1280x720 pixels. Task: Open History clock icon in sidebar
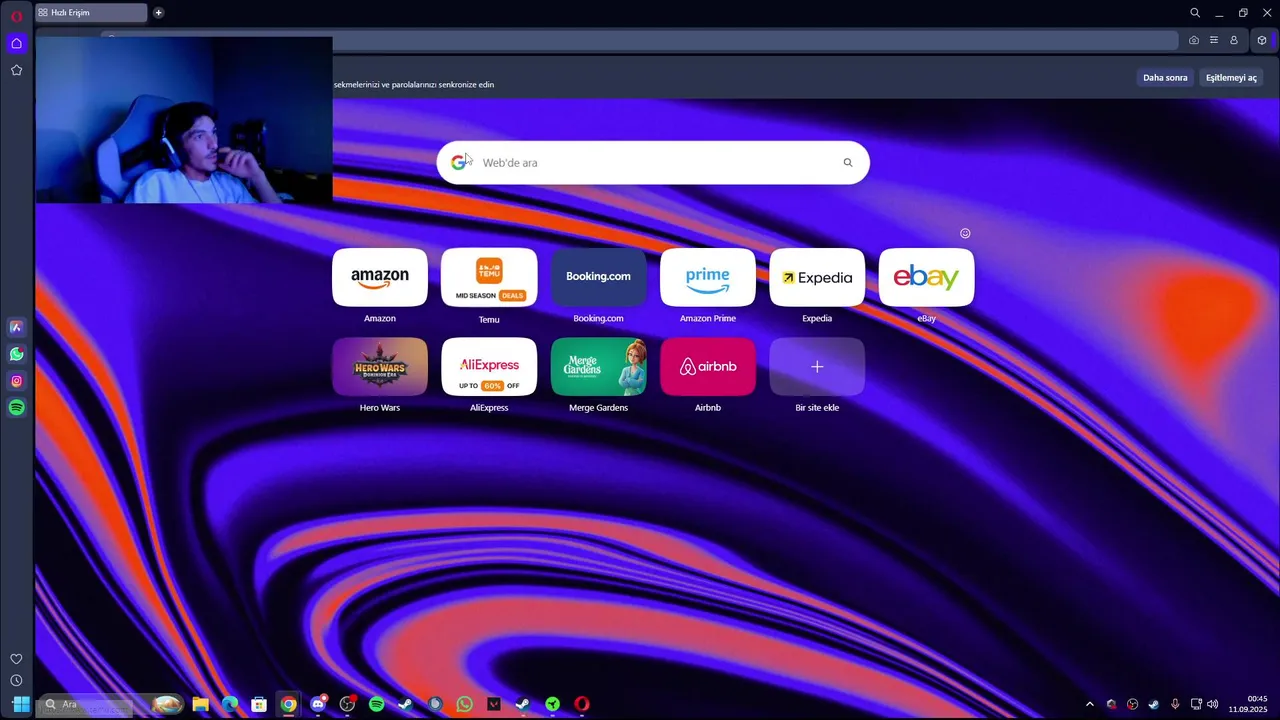pos(16,680)
